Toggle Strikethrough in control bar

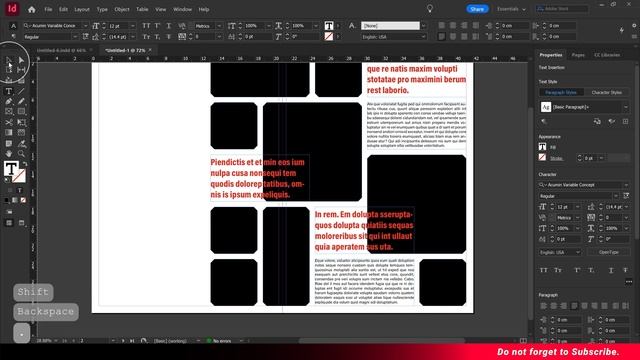[169, 37]
